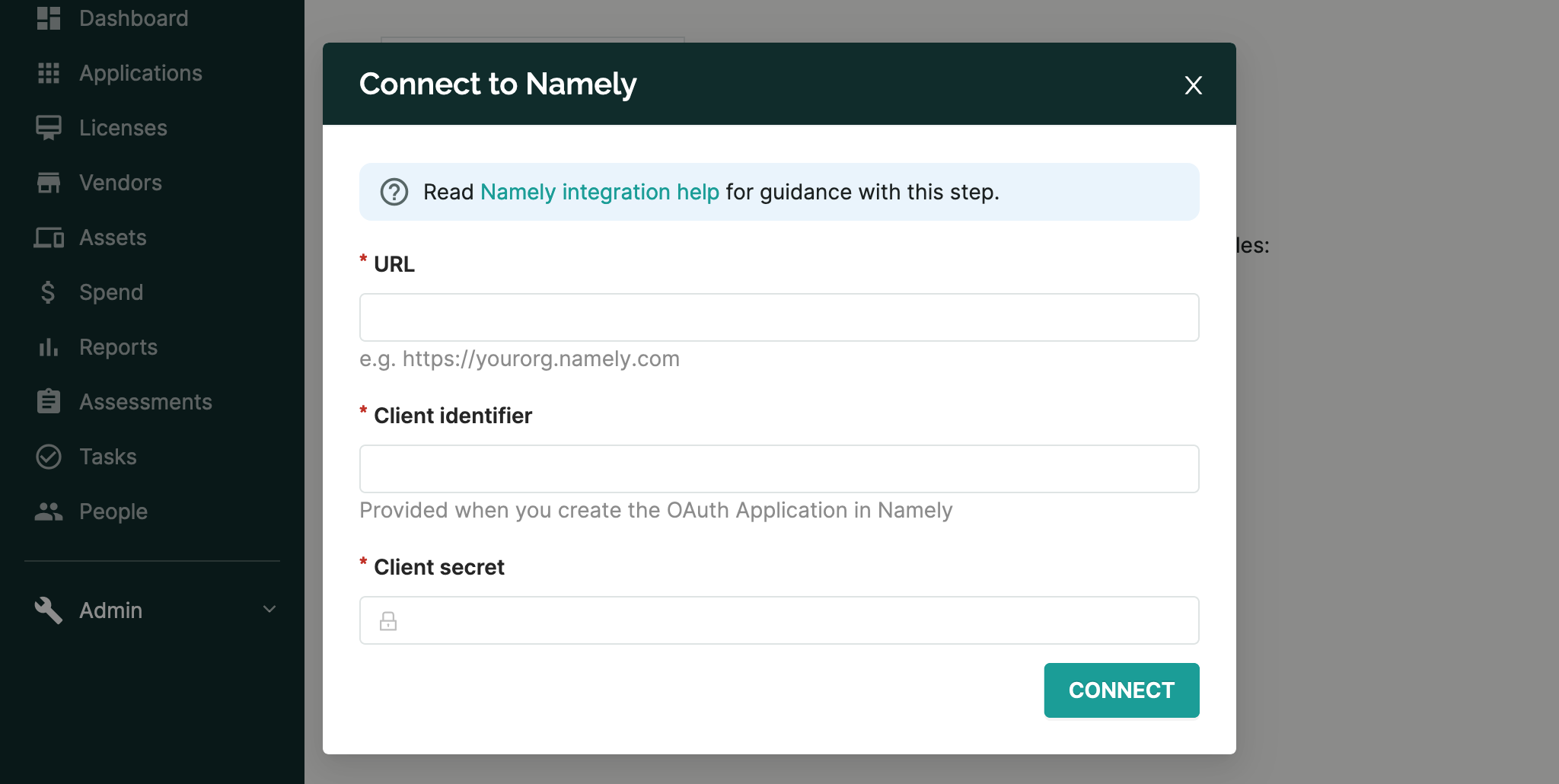The width and height of the screenshot is (1559, 784).
Task: Go to Reports in sidebar
Action: [118, 347]
